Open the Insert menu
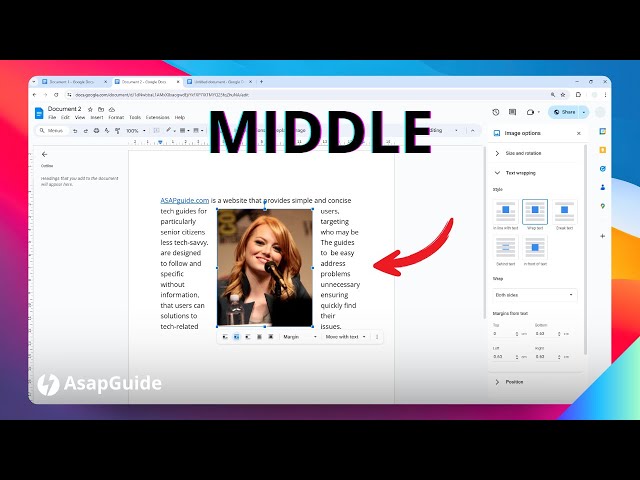The height and width of the screenshot is (480, 640). point(97,117)
